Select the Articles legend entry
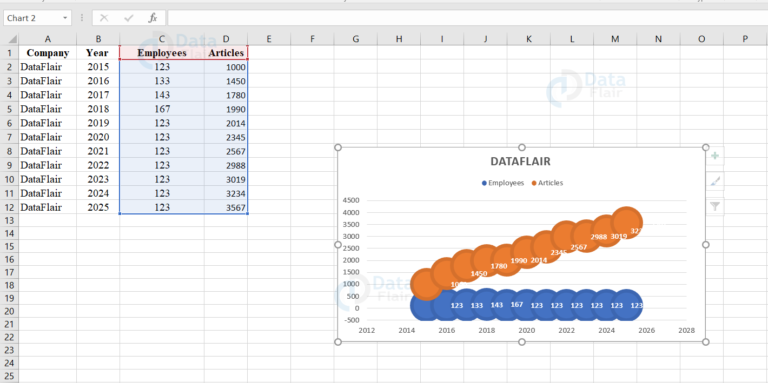Viewport: 768px width, 383px height. coord(547,183)
